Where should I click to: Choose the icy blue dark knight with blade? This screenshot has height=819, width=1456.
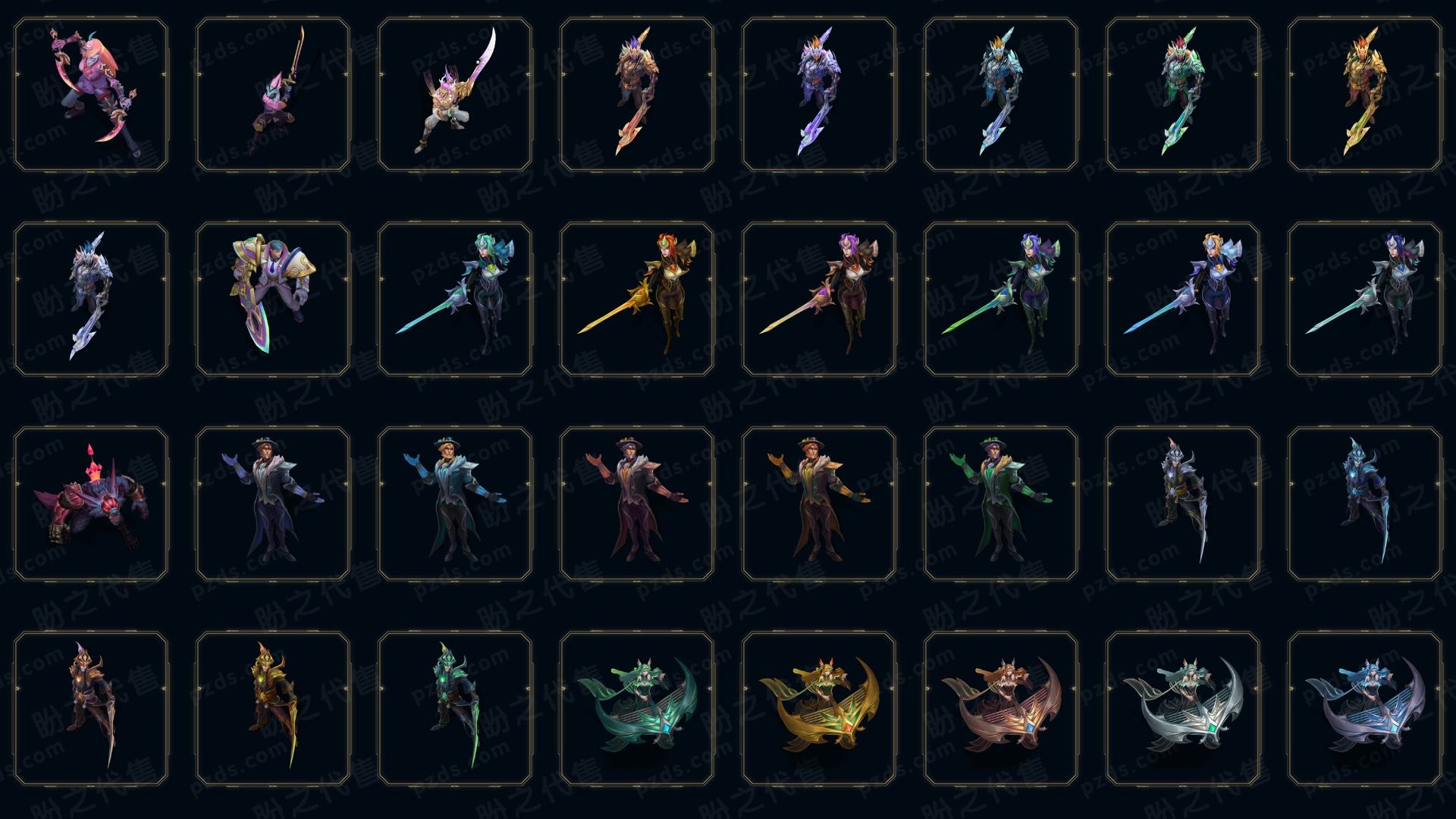pos(1365,504)
